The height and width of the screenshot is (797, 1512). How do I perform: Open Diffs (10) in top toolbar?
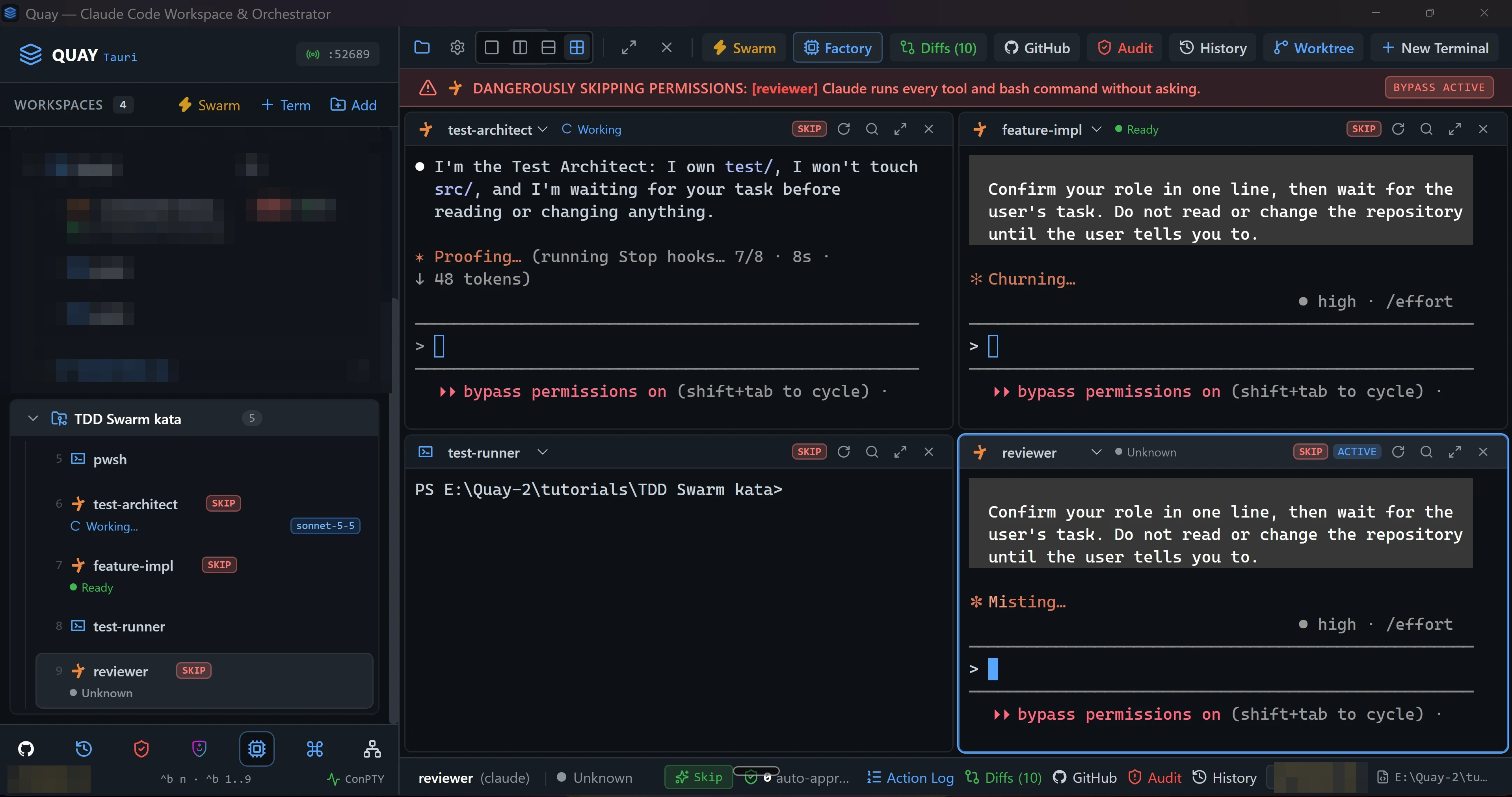pyautogui.click(x=938, y=48)
